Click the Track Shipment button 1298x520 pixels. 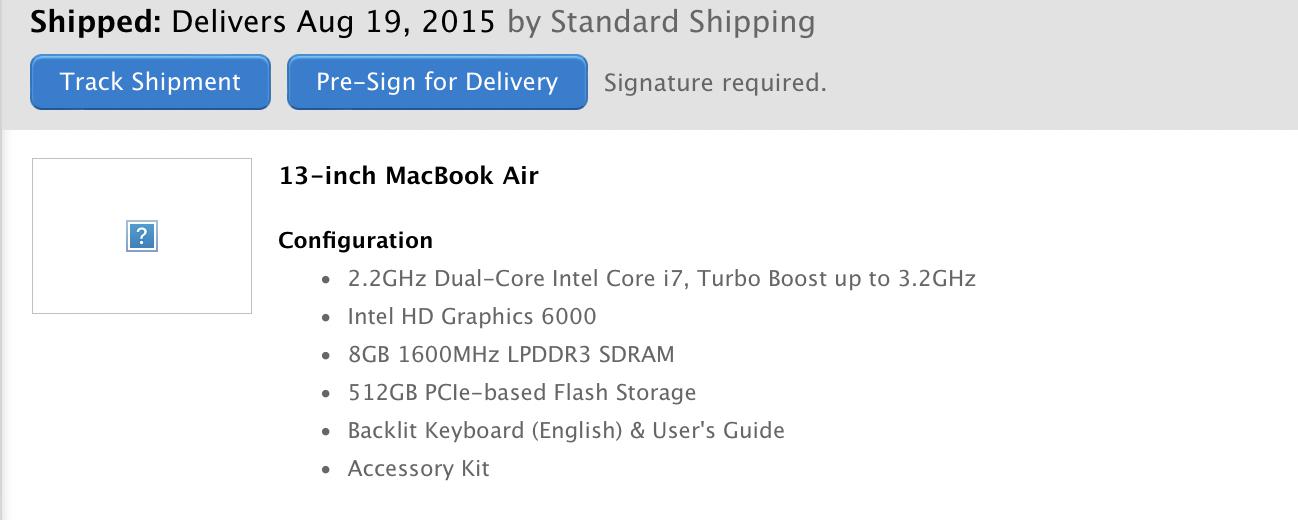(x=150, y=82)
